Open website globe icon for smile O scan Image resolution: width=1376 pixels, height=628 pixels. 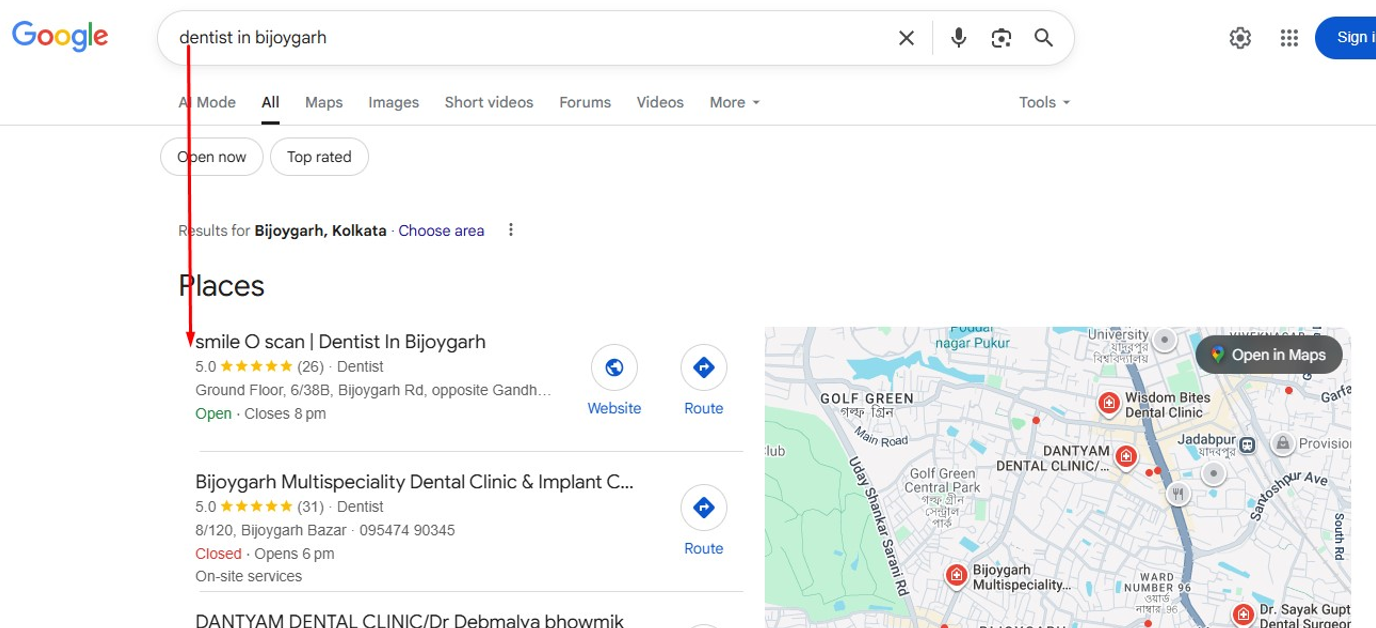tap(614, 368)
